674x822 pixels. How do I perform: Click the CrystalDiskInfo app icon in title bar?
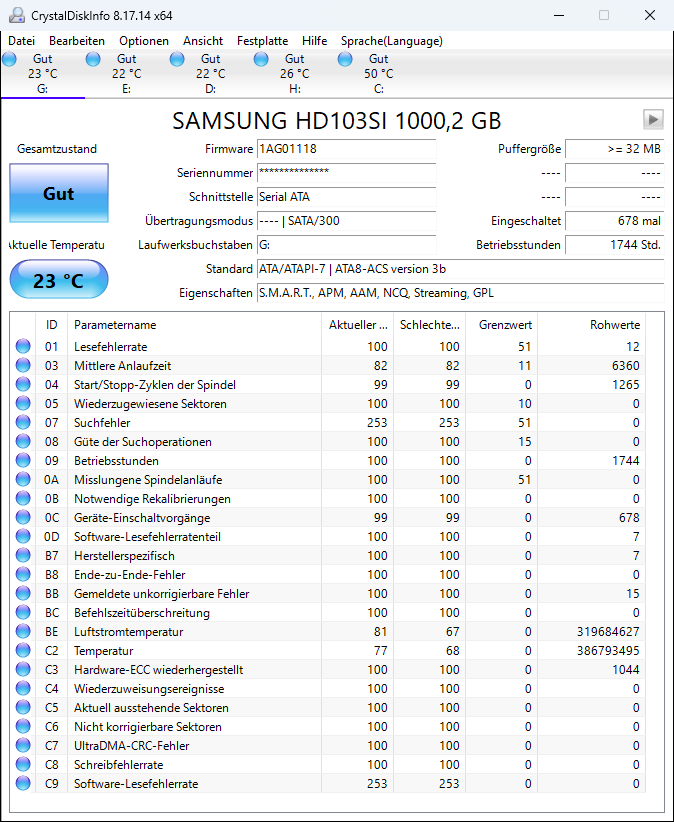(17, 15)
